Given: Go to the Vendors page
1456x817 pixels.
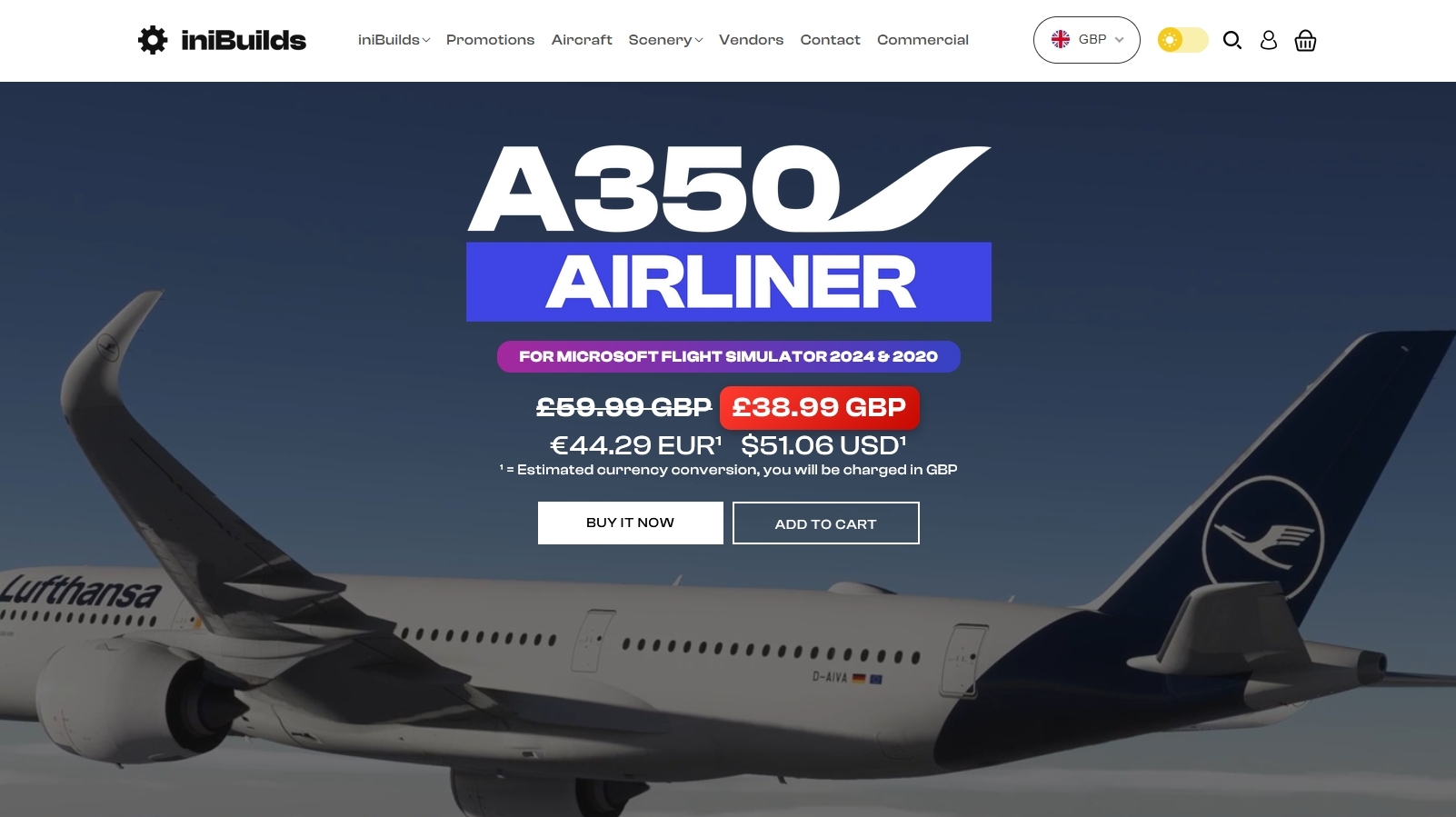Looking at the screenshot, I should coord(751,40).
